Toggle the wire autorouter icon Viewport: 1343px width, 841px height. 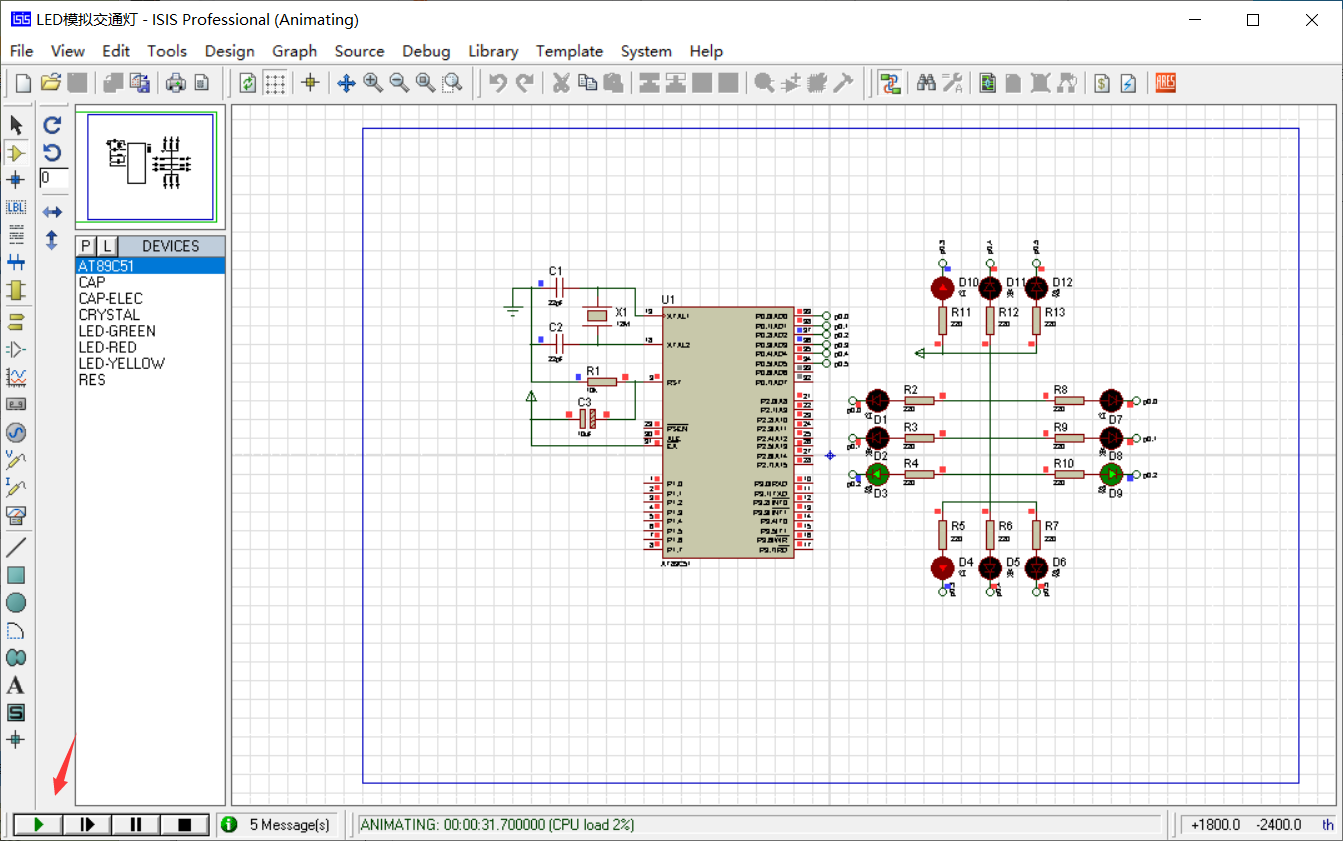890,83
